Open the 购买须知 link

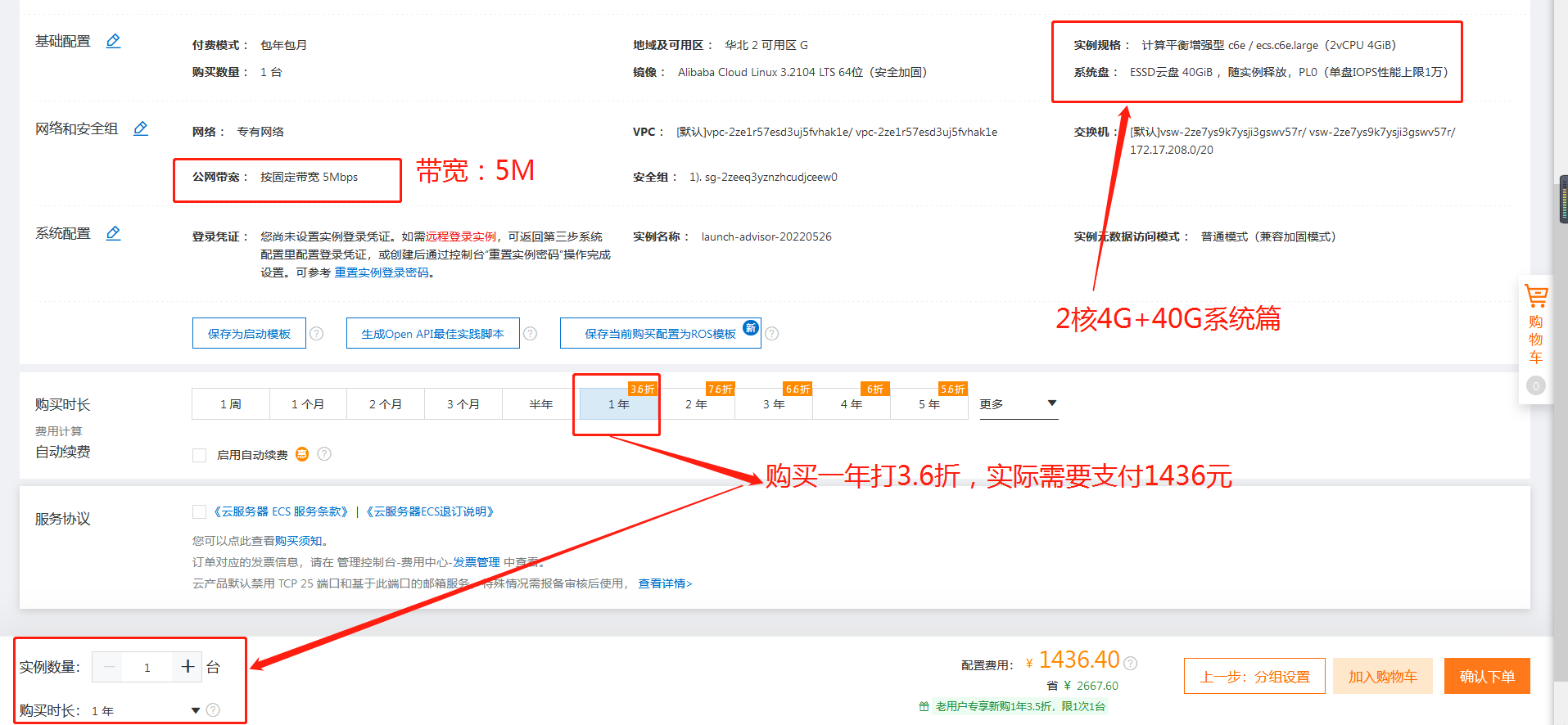(x=299, y=541)
